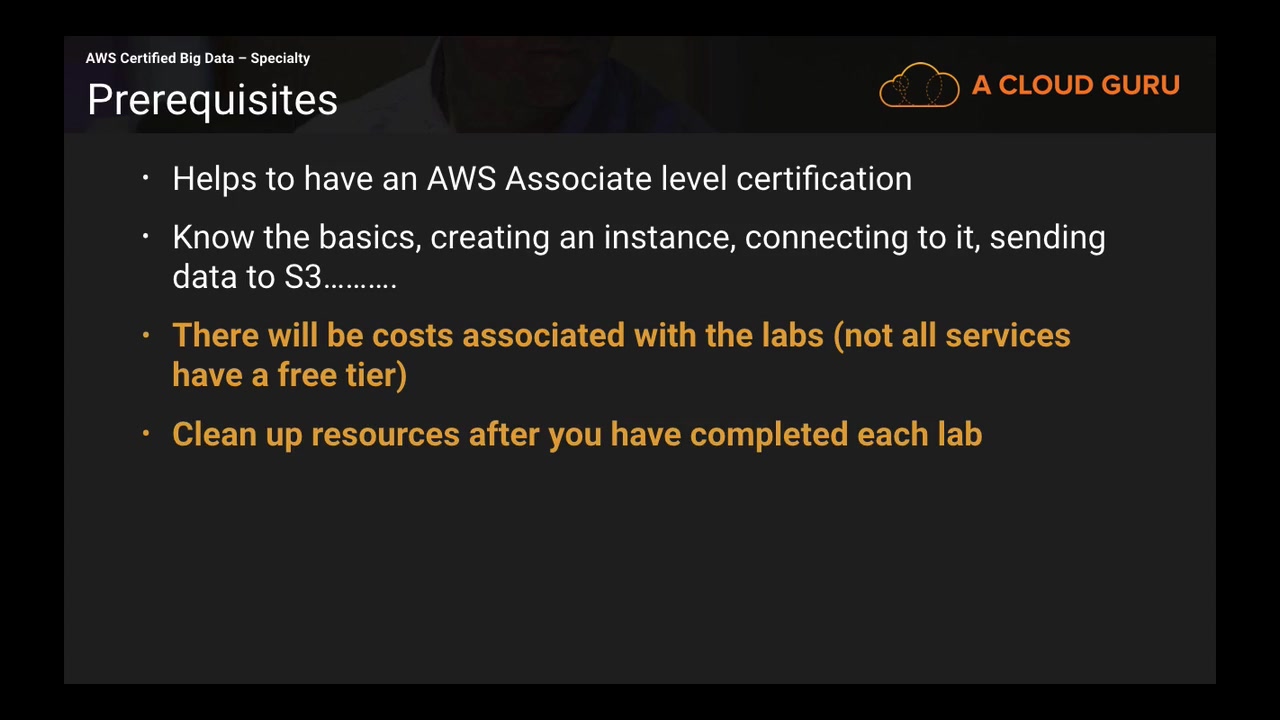Click the "AWS Certified Big Data – Specialty" course label

coord(198,58)
